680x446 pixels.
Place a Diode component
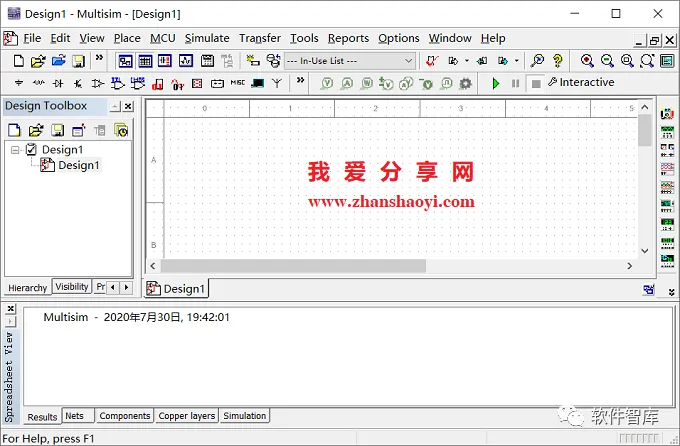(58, 83)
